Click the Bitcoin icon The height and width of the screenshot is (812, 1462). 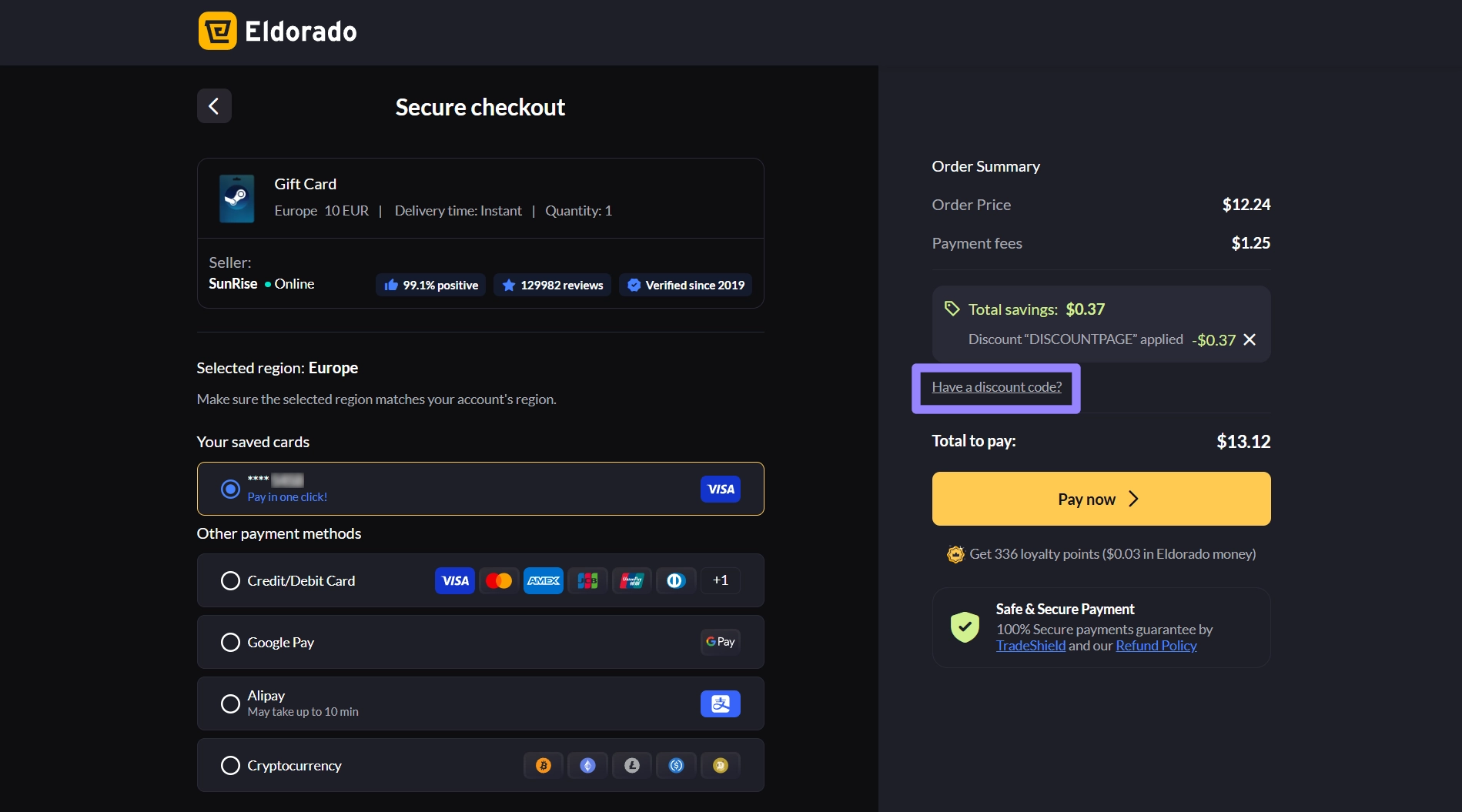point(544,765)
